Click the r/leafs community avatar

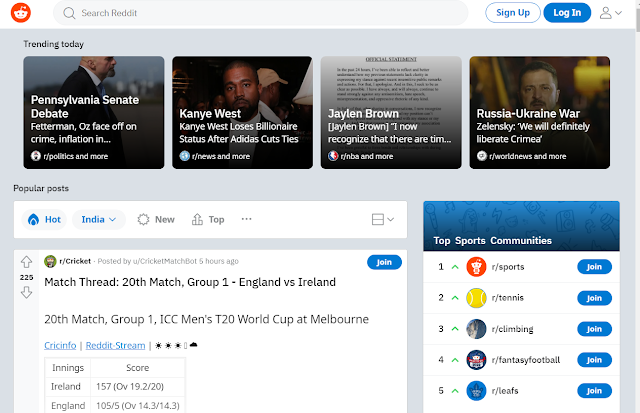476,391
